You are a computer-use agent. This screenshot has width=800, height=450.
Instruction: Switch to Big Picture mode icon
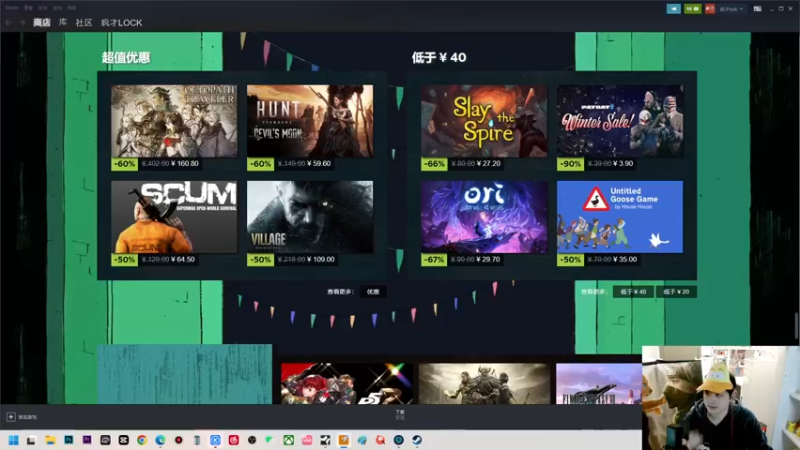[758, 9]
